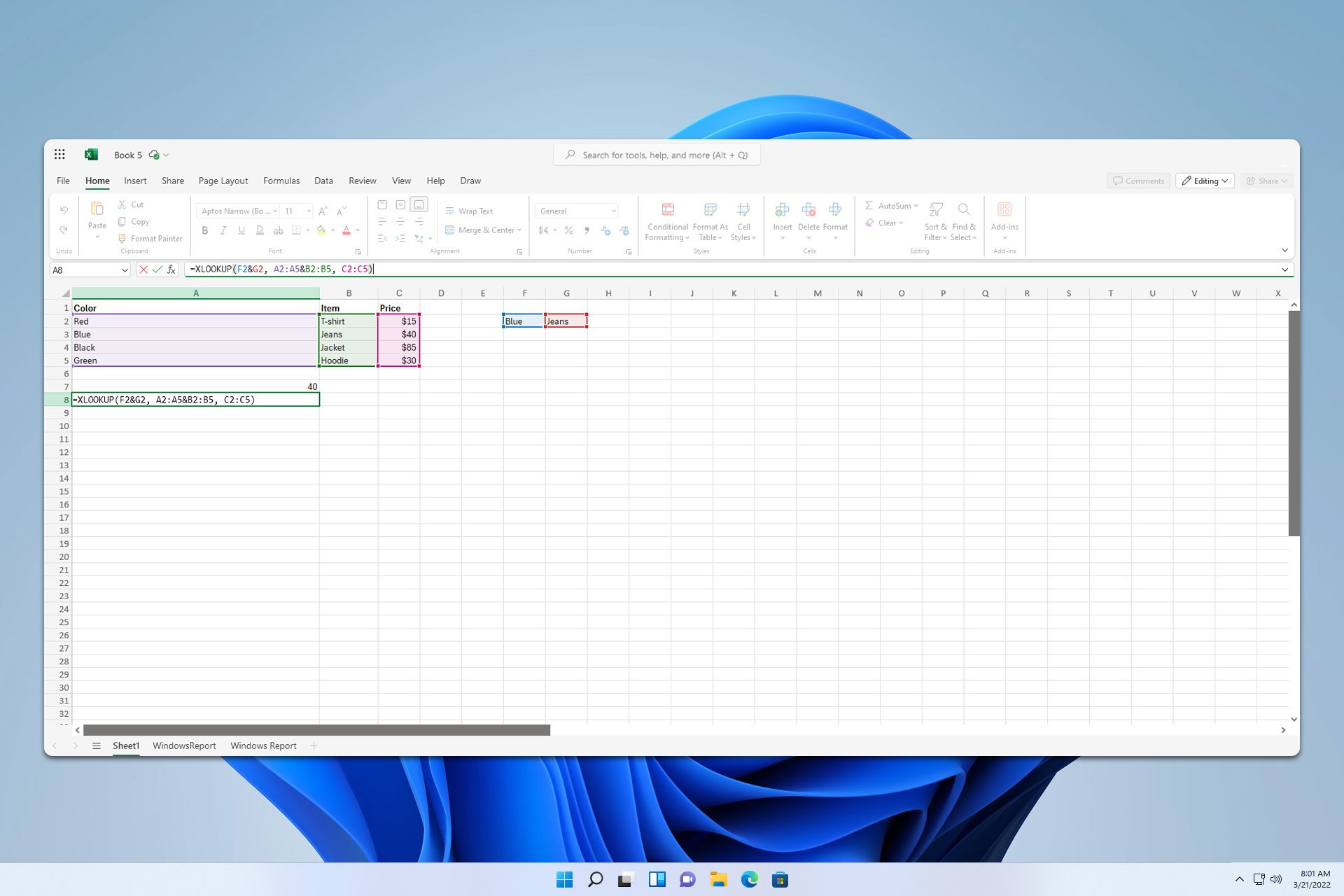Select the Insert ribbon tab
The height and width of the screenshot is (896, 1344).
135,181
